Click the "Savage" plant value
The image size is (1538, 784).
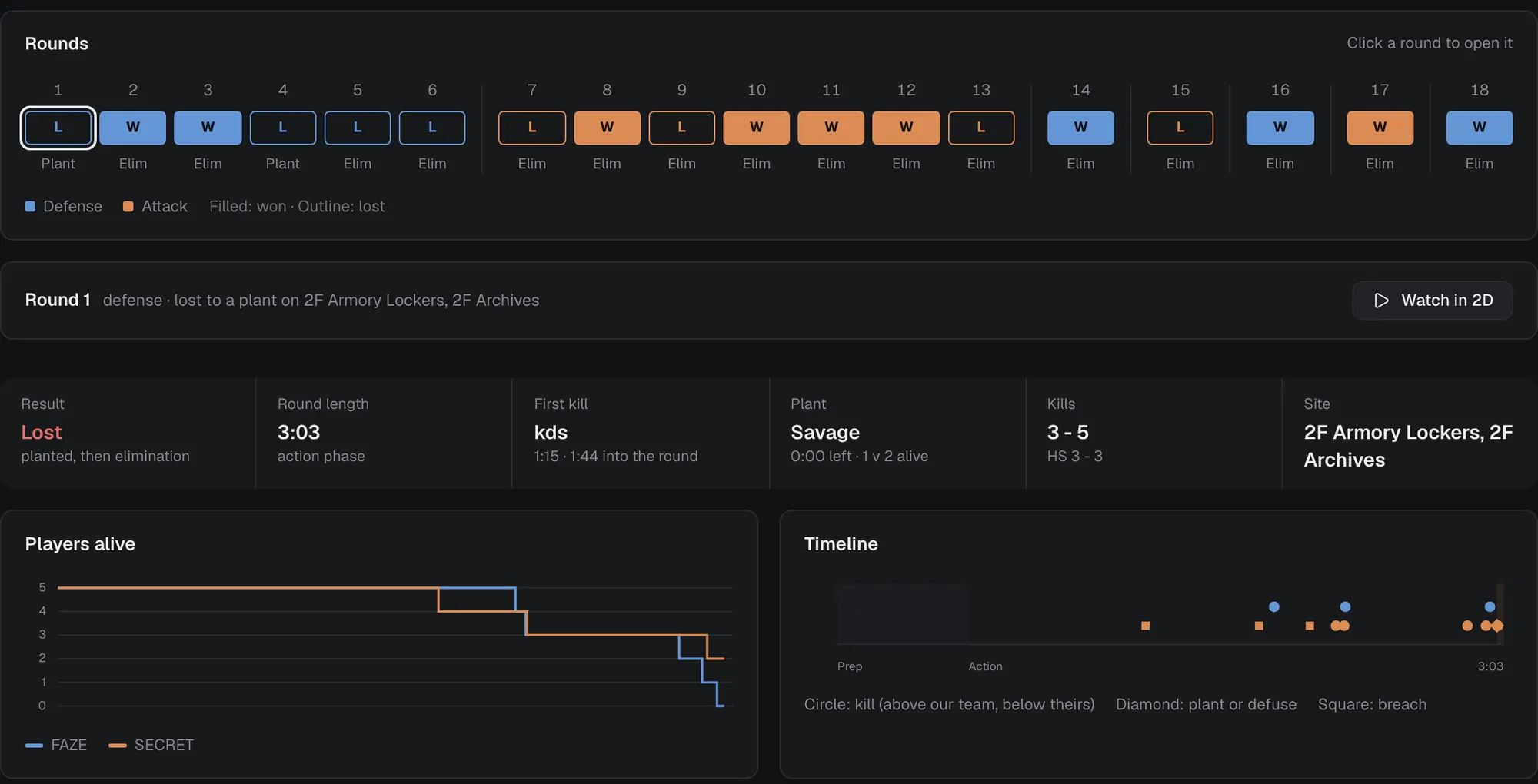point(825,432)
